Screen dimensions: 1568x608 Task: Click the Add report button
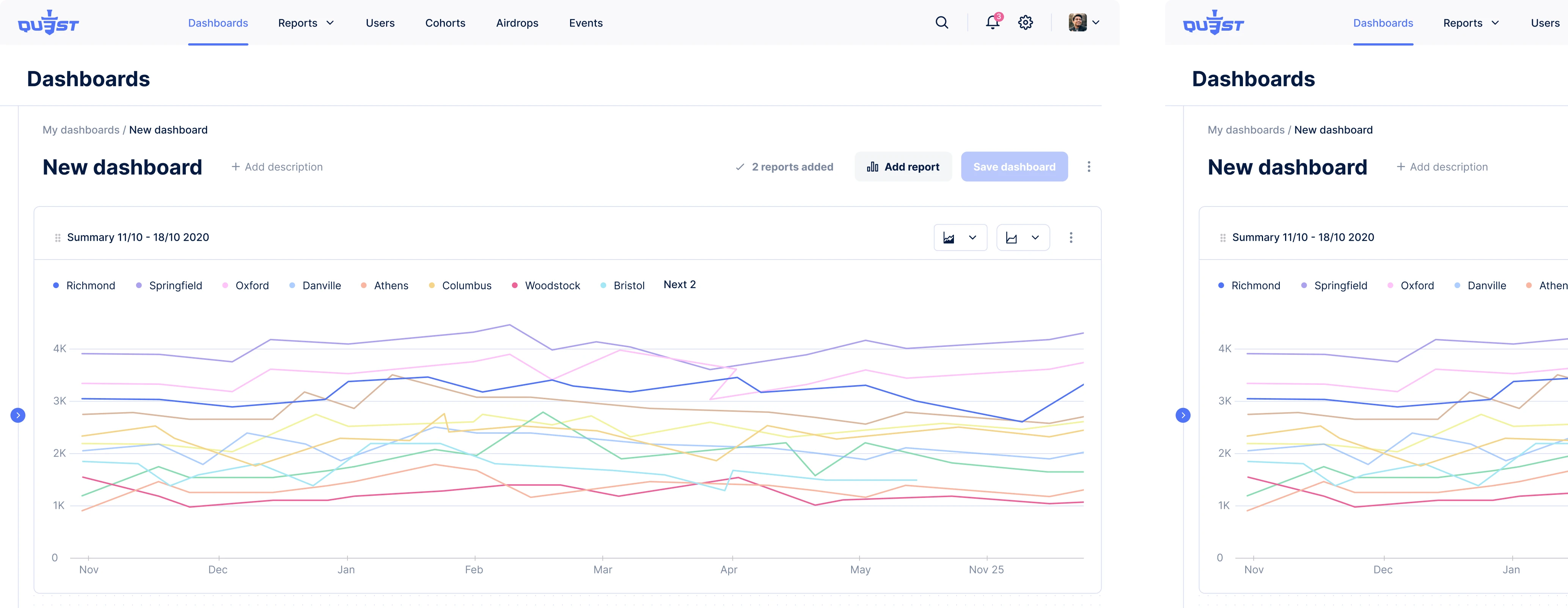tap(903, 167)
